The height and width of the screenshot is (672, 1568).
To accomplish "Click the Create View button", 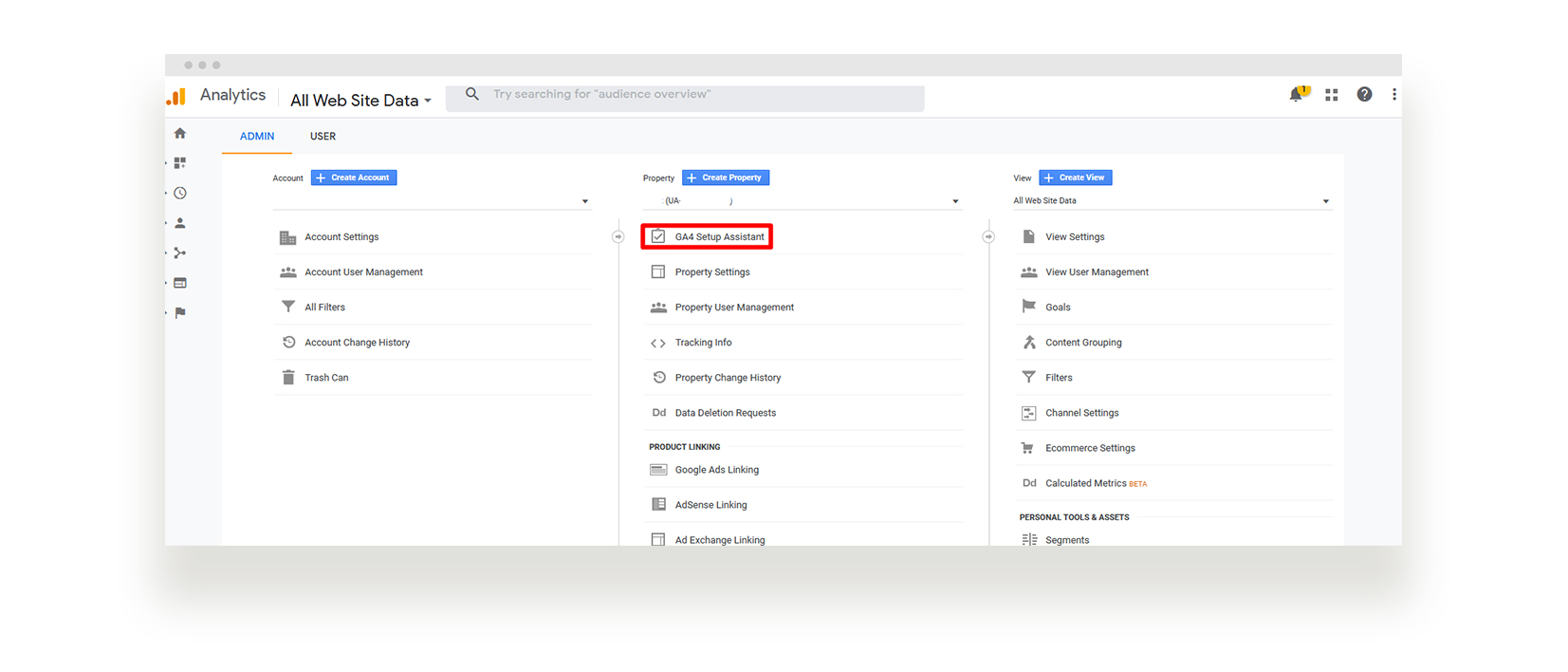I will coord(1076,177).
